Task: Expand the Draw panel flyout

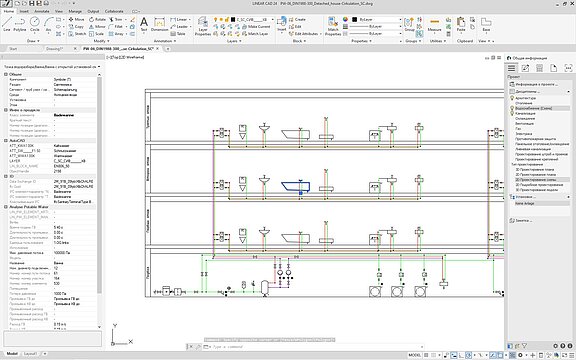Action: point(33,41)
